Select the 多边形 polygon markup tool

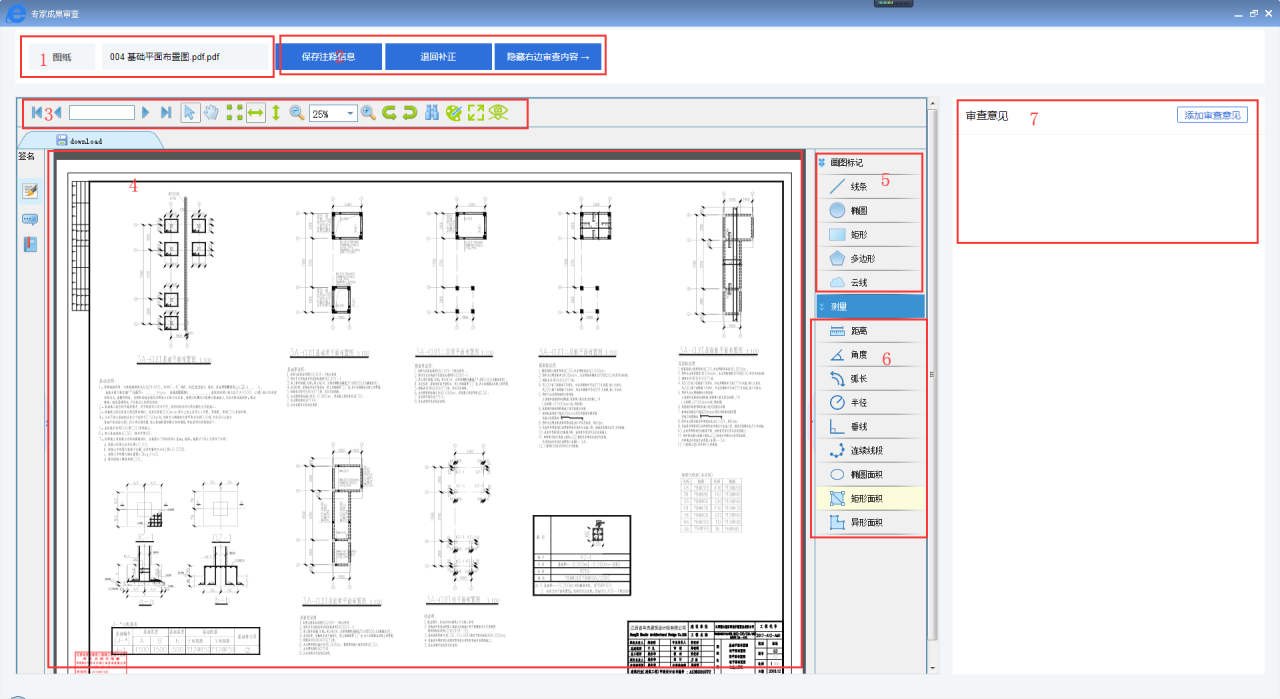(870, 259)
